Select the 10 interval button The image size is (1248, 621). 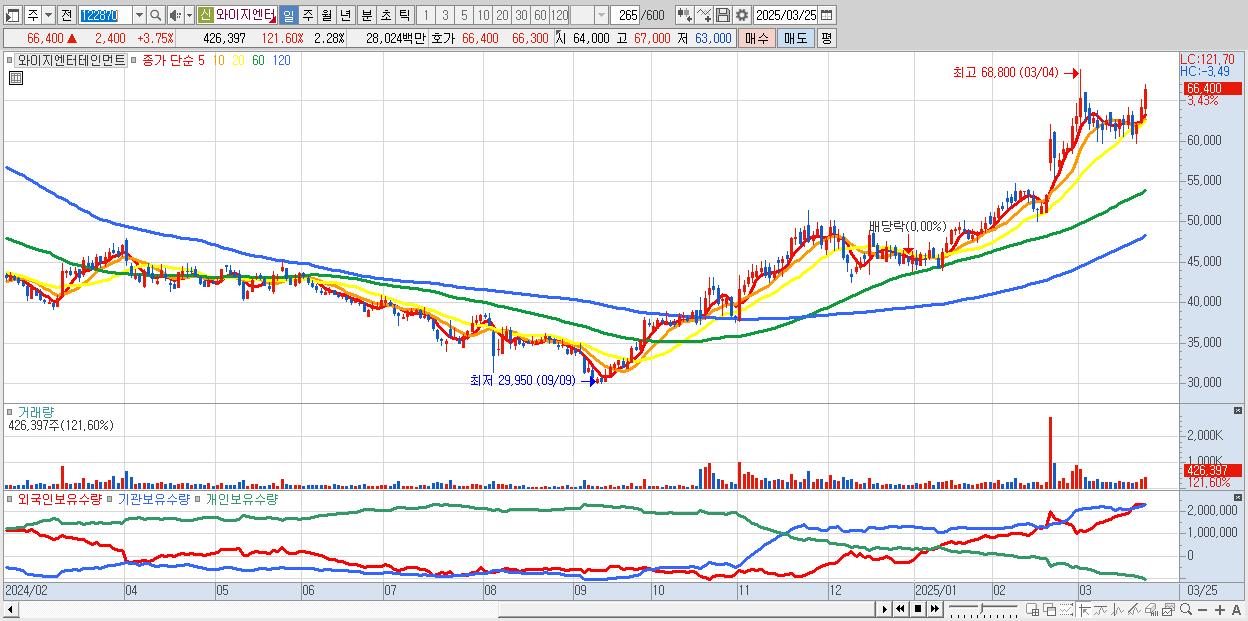click(x=483, y=15)
